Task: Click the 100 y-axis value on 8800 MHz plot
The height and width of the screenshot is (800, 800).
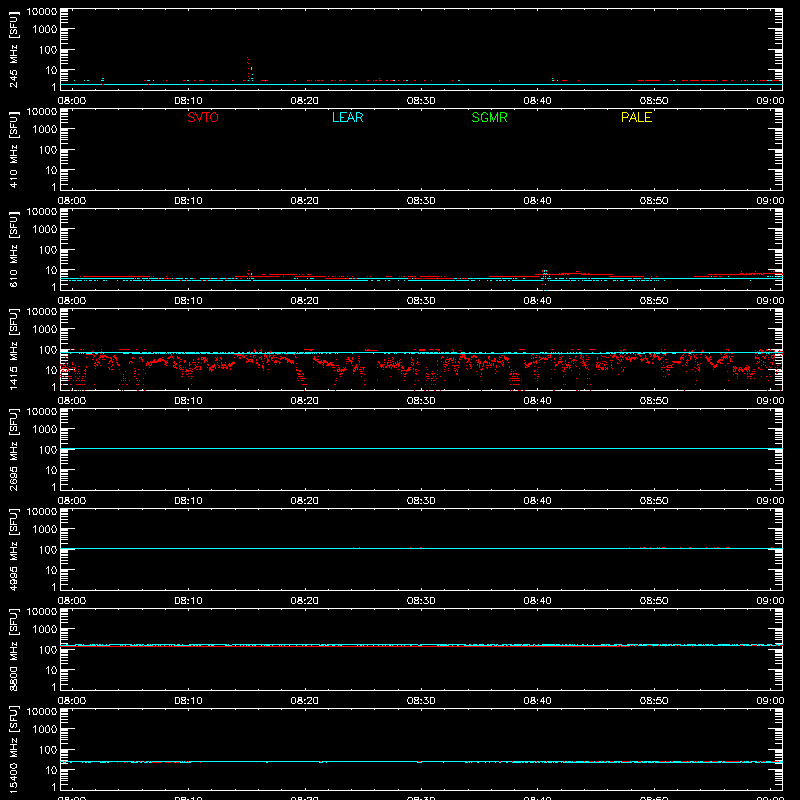Action: (x=48, y=650)
